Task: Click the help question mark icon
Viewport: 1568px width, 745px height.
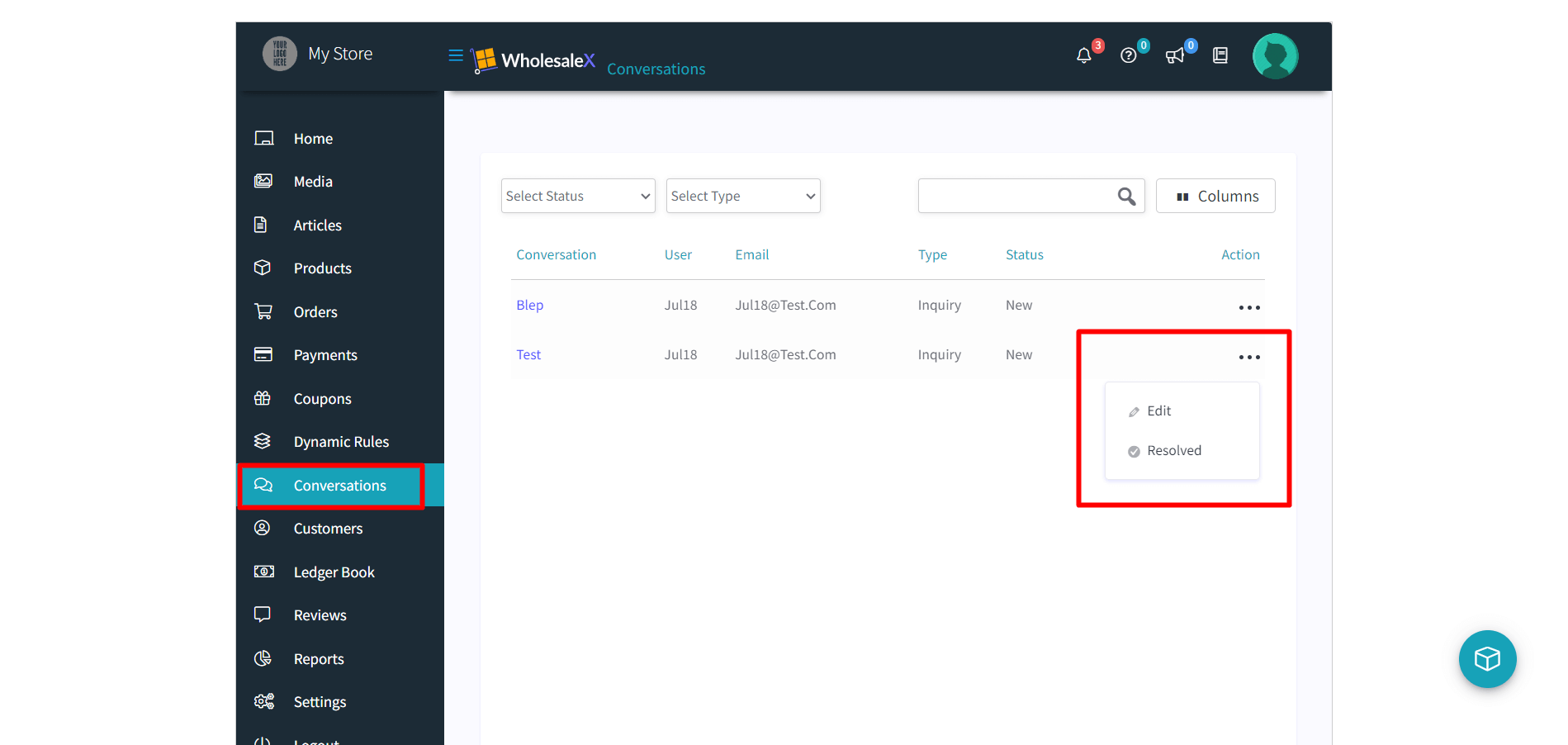Action: (1128, 55)
